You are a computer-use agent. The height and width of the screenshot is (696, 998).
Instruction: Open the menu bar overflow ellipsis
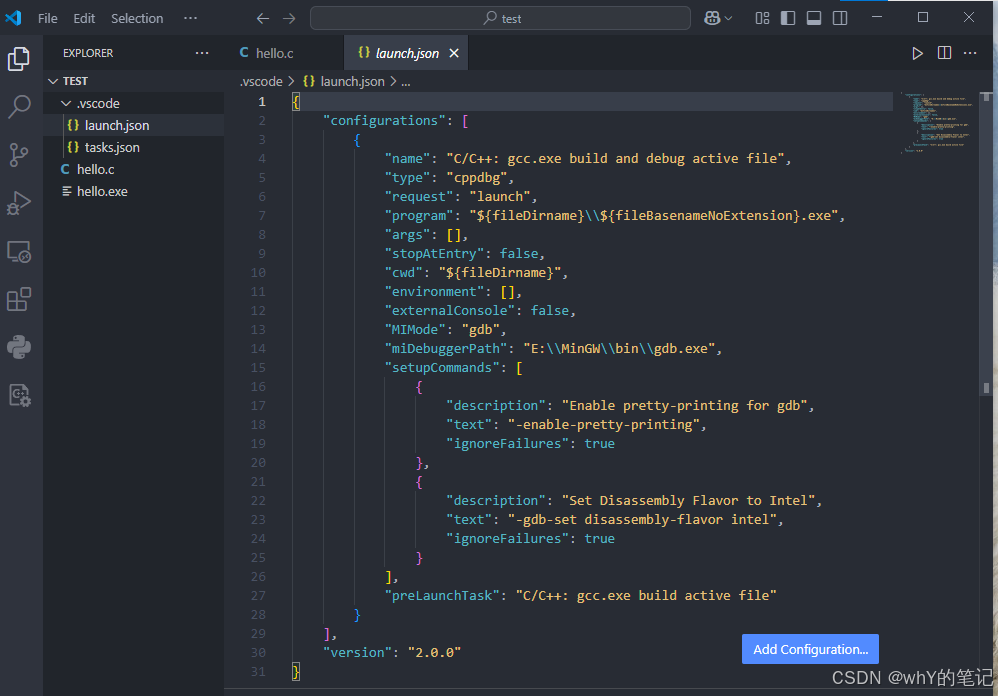[190, 18]
